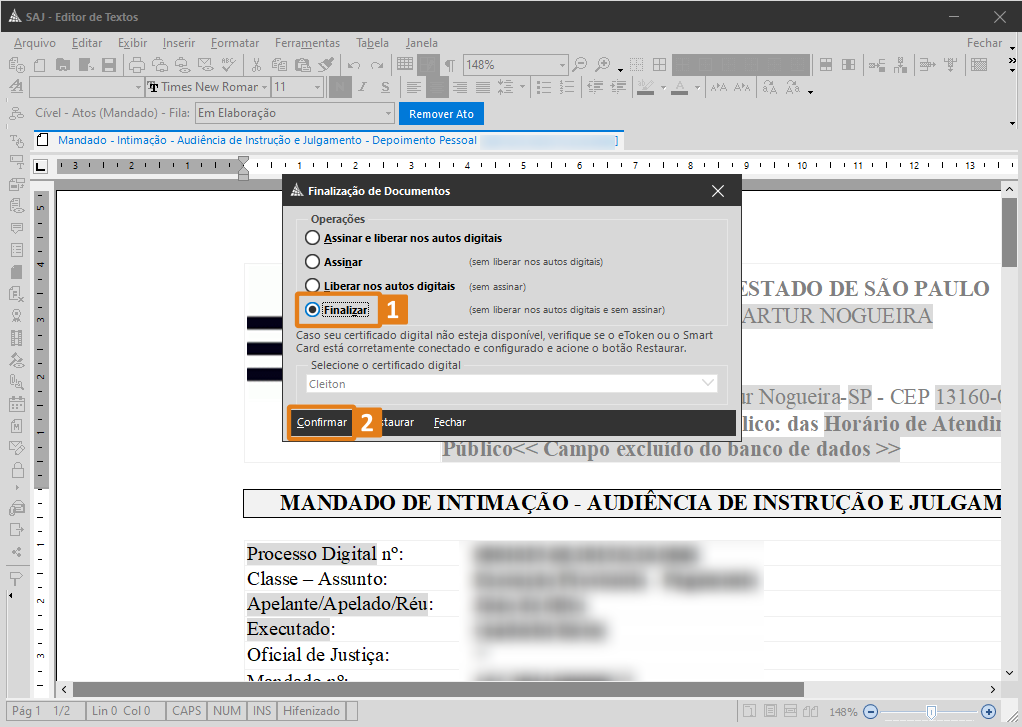Open the highlight color dropdown arrow
Screen dimensions: 1022x727
(x=664, y=87)
